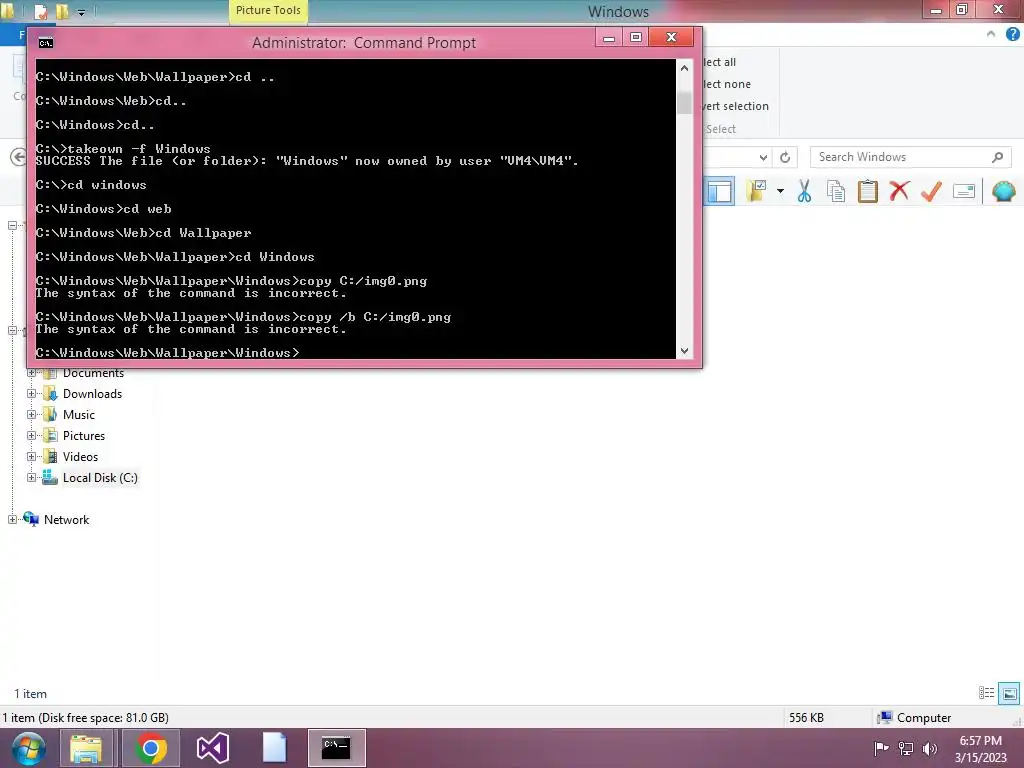The height and width of the screenshot is (768, 1024).
Task: Open the Picture Tools contextual tab
Action: click(x=268, y=11)
